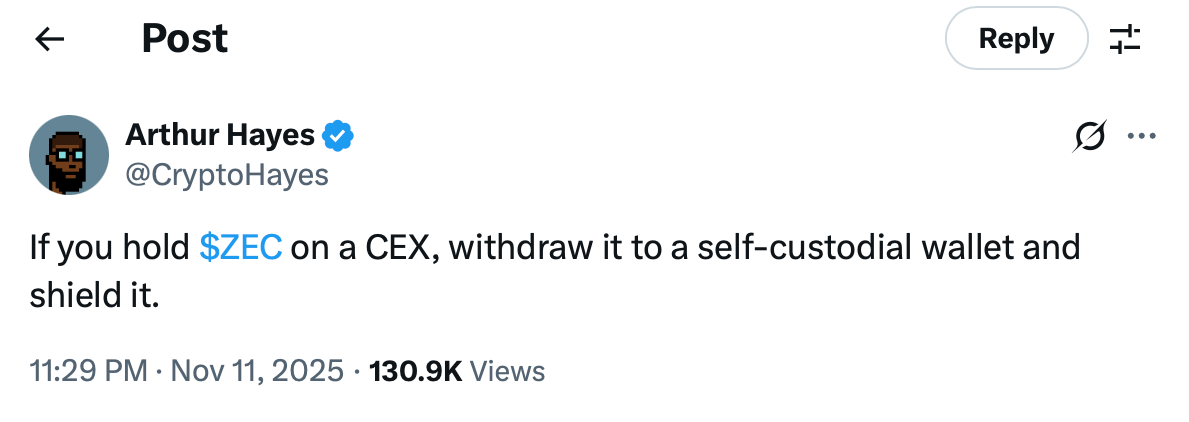
Task: Click the Nov 11, 2025 date
Action: (255, 372)
